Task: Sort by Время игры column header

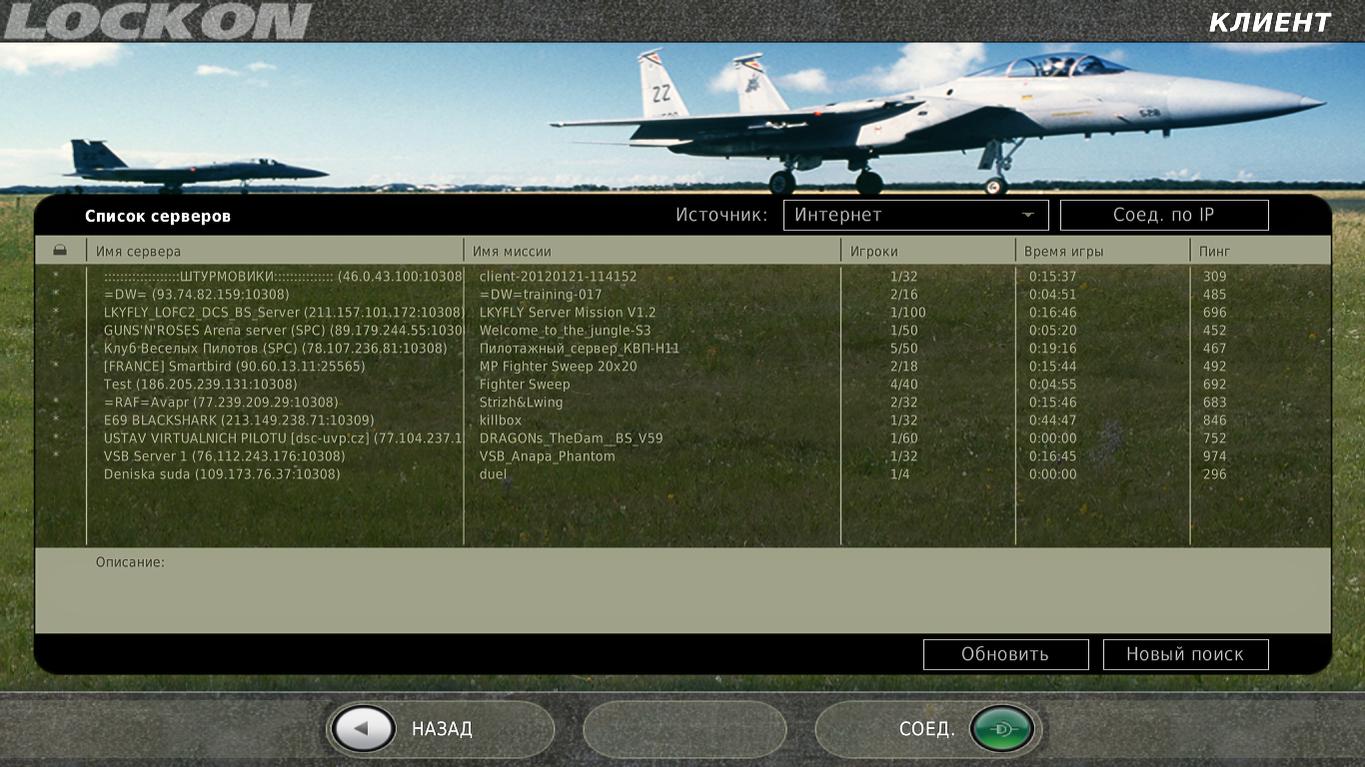Action: point(1064,252)
